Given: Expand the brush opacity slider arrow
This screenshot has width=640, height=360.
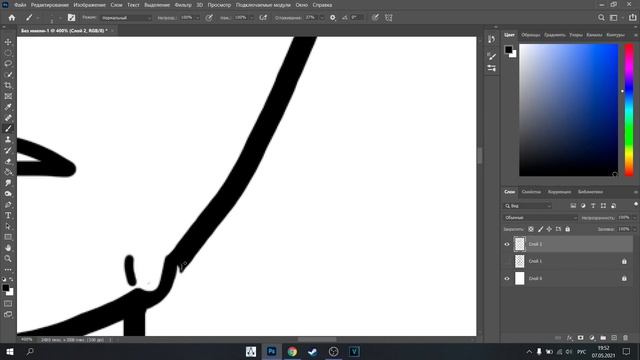Looking at the screenshot, I should (x=197, y=18).
